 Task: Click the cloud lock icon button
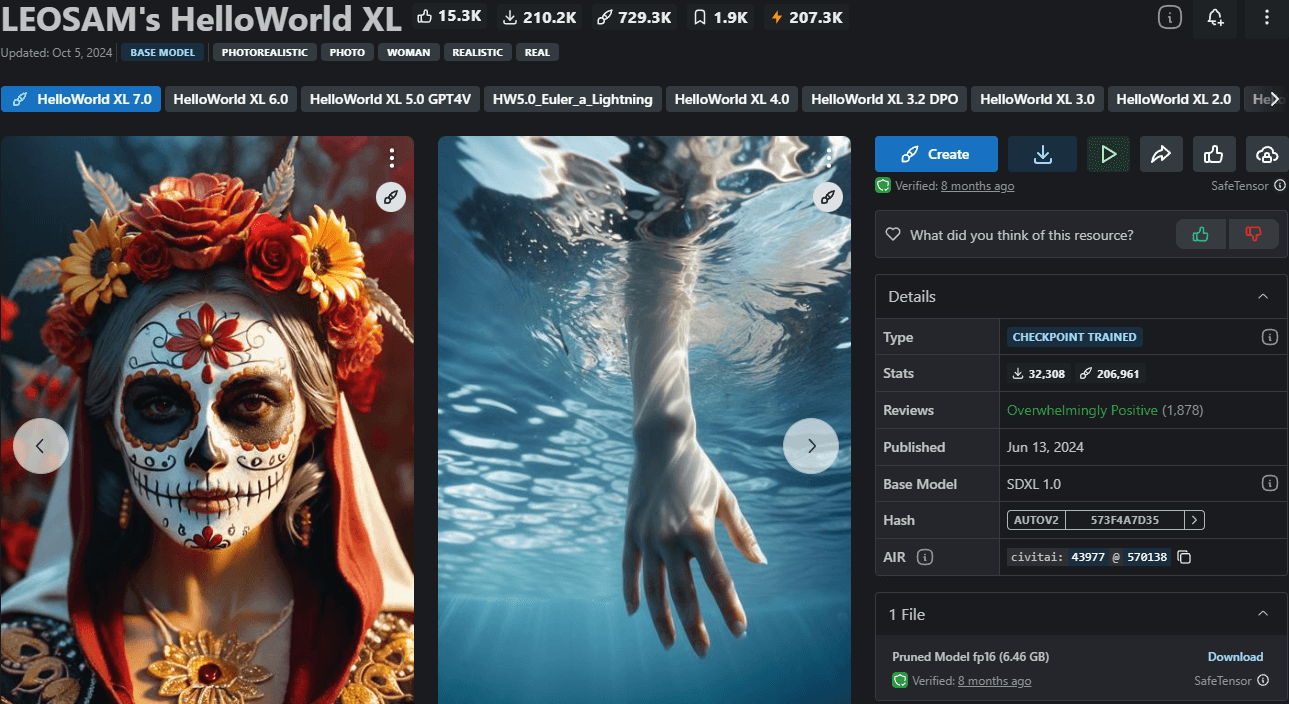(x=1267, y=154)
